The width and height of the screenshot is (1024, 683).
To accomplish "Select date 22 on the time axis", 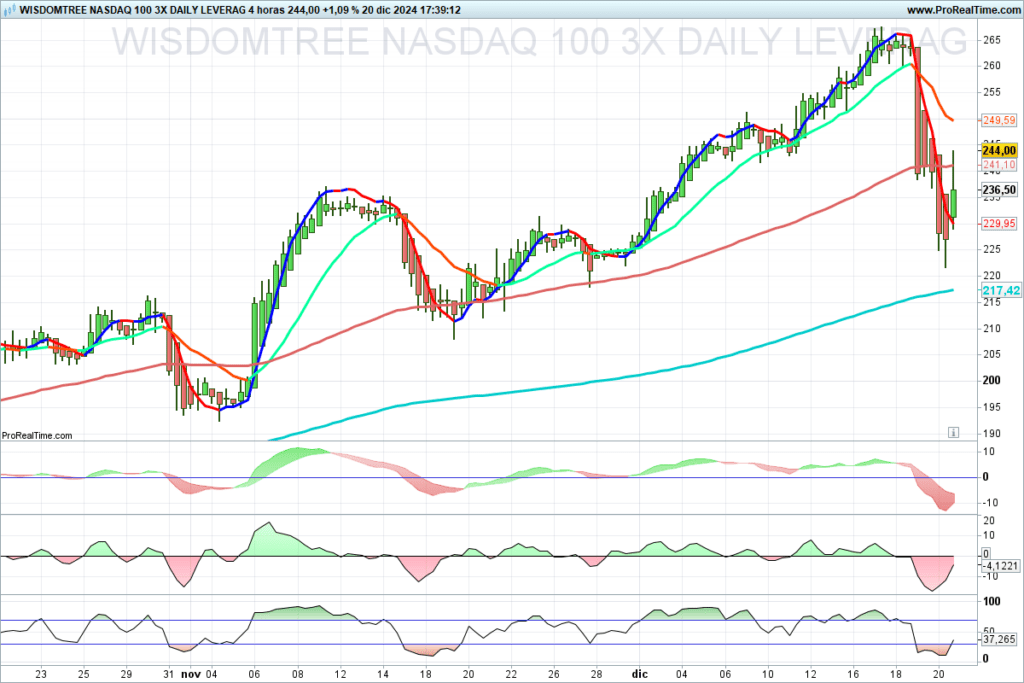I will click(x=511, y=674).
